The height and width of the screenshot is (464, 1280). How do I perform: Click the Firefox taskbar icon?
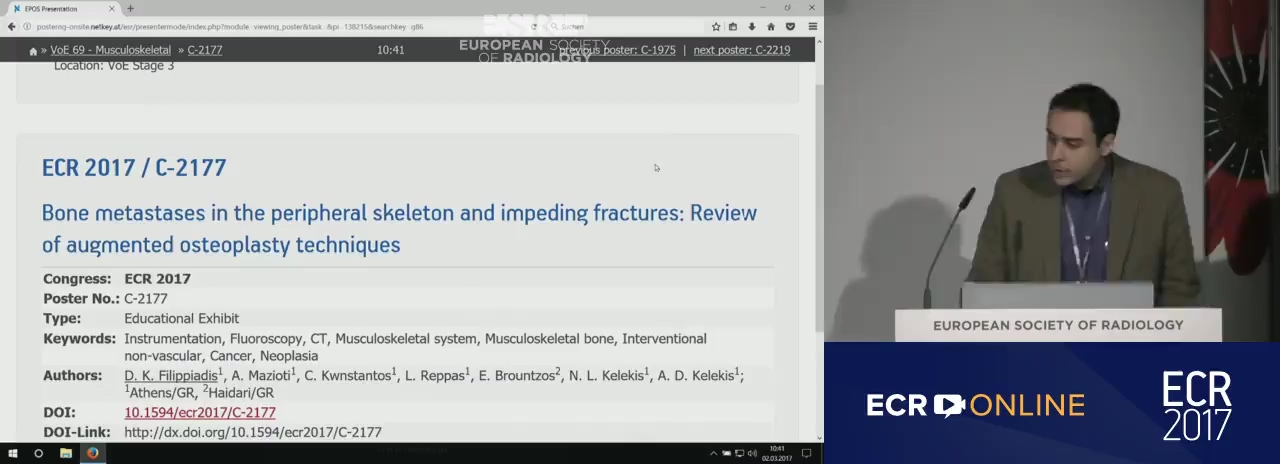coord(92,453)
